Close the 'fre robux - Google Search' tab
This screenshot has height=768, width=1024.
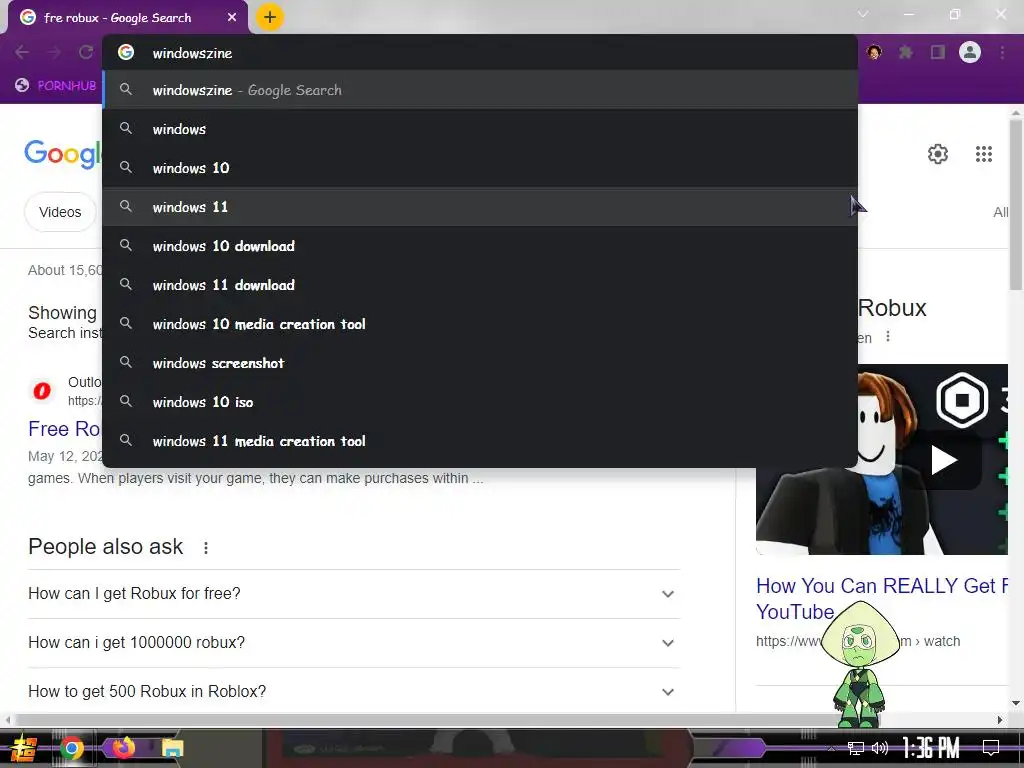click(x=232, y=18)
